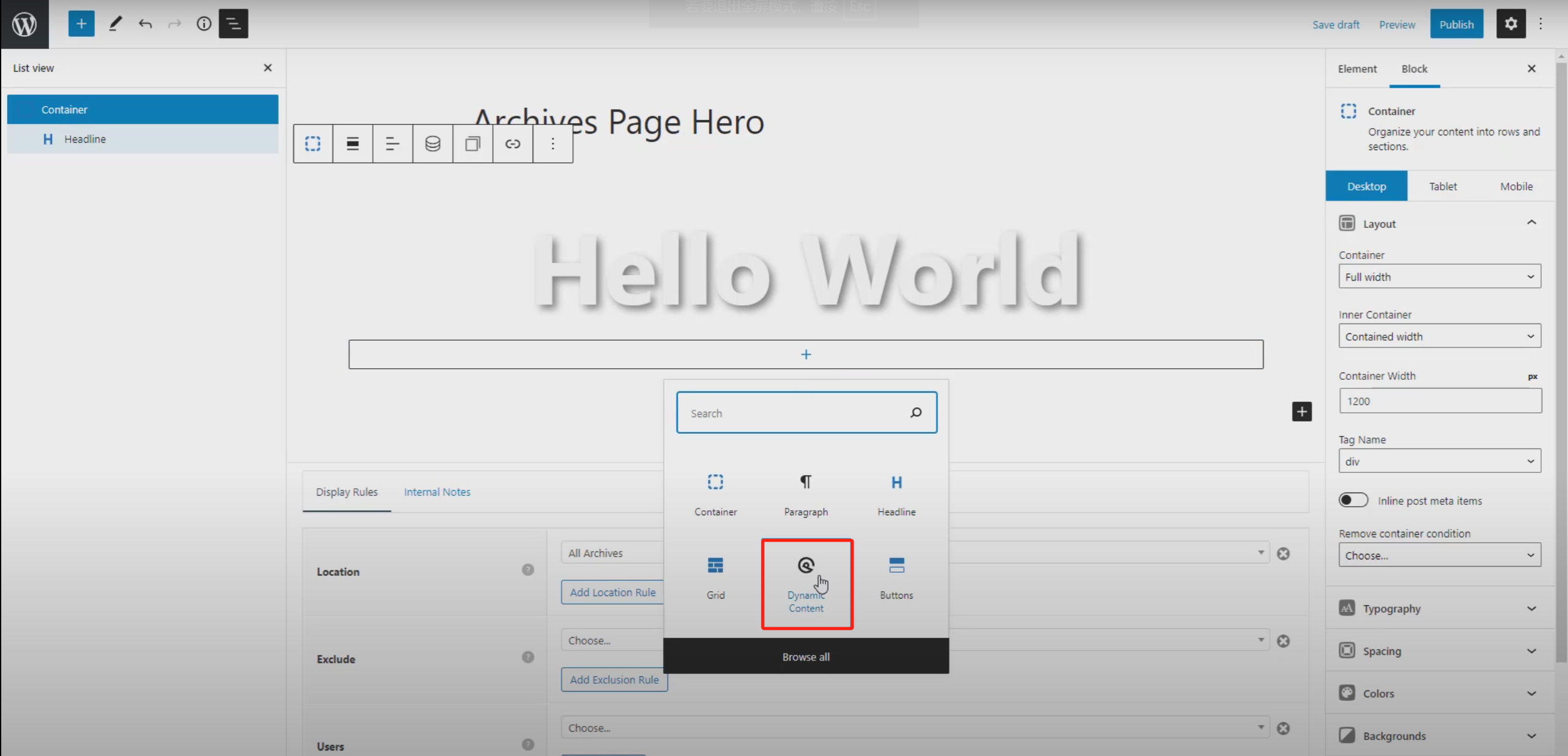Click the link icon in block toolbar
This screenshot has width=1568, height=756.
coord(512,143)
